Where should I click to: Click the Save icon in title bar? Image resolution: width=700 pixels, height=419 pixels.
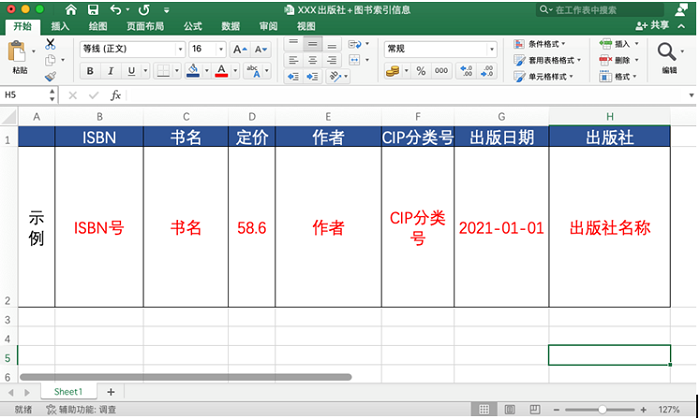click(x=93, y=9)
